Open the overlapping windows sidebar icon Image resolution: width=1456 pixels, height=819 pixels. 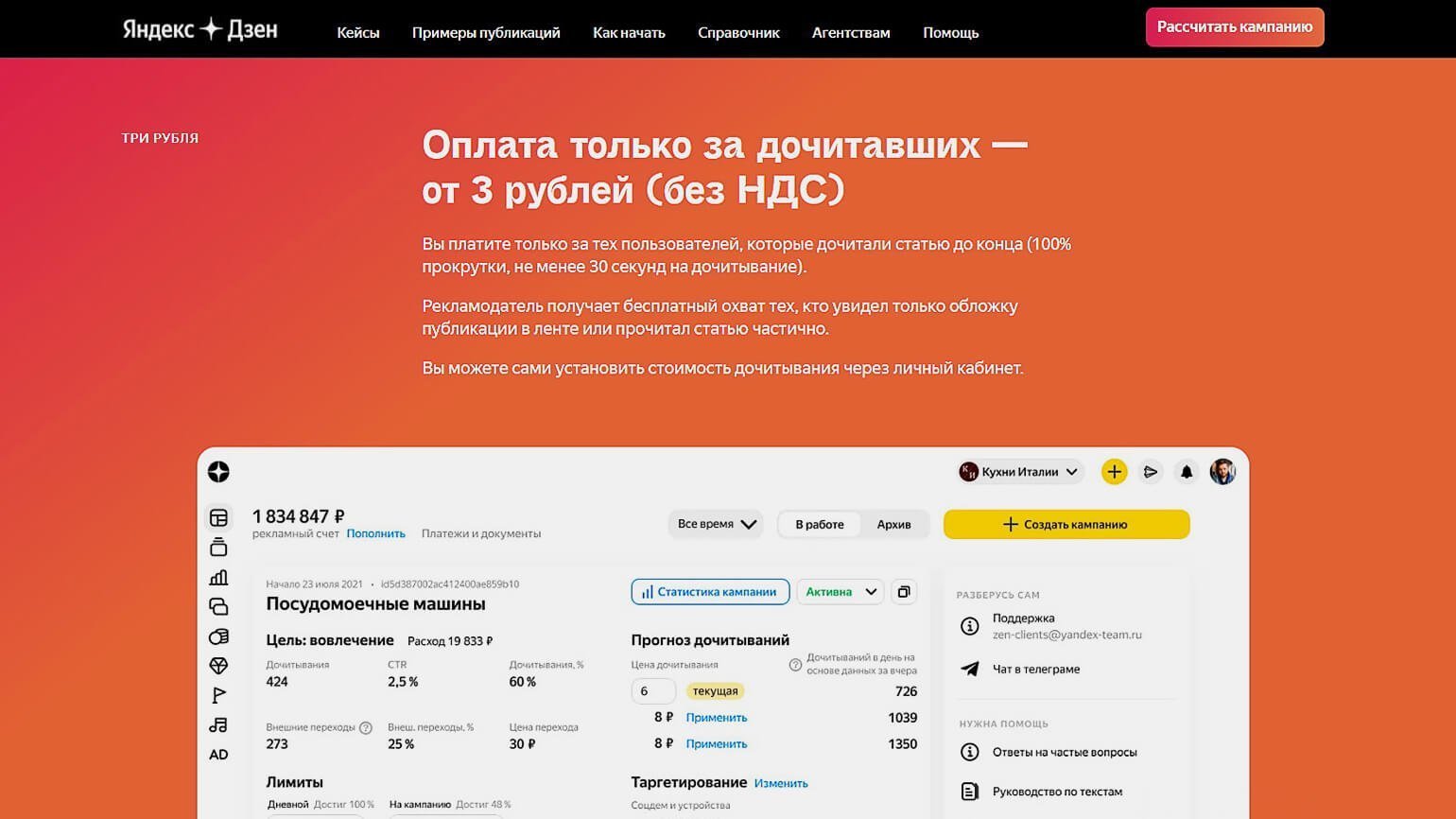click(x=218, y=606)
